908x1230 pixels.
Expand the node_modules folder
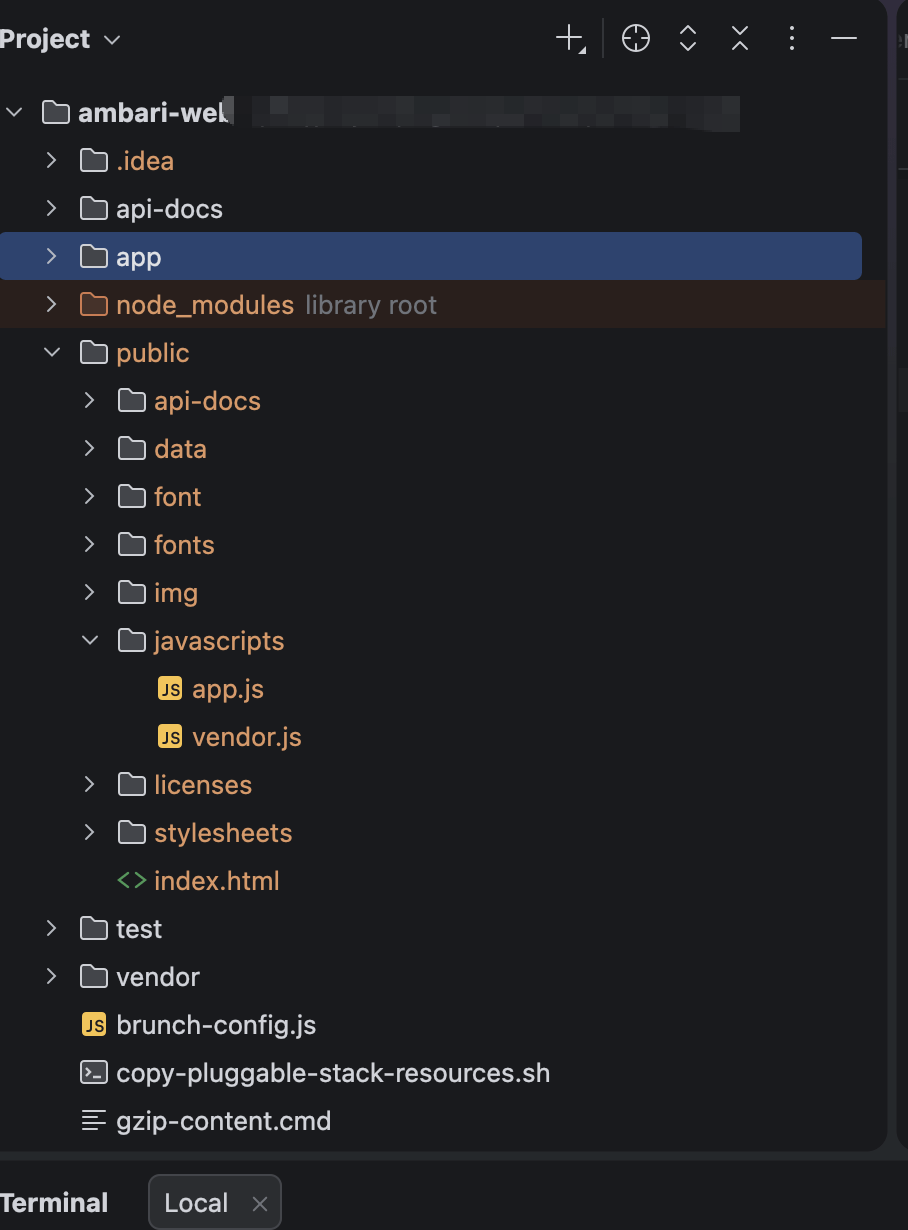pos(51,305)
